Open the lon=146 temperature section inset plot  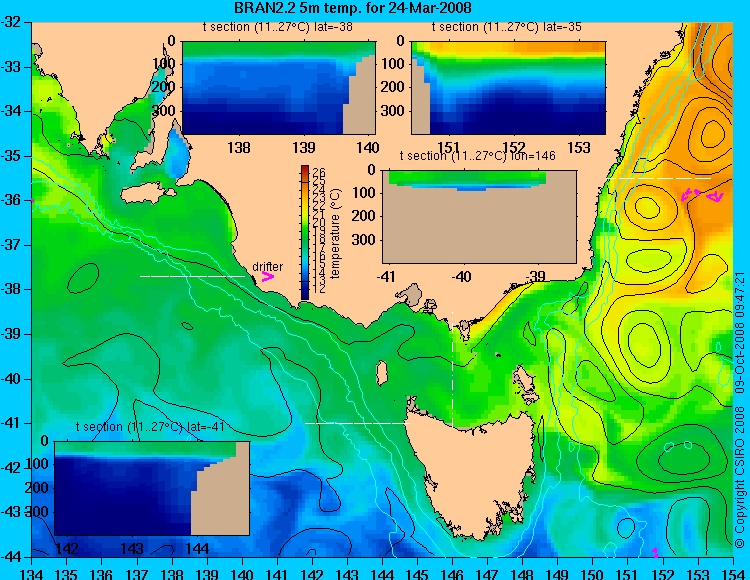point(479,217)
